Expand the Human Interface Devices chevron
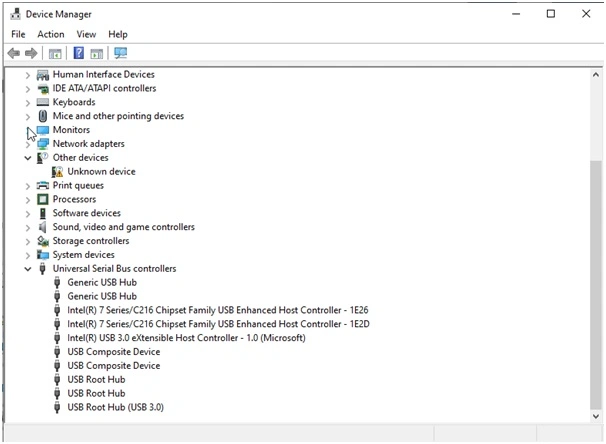606x444 pixels. [x=28, y=75]
